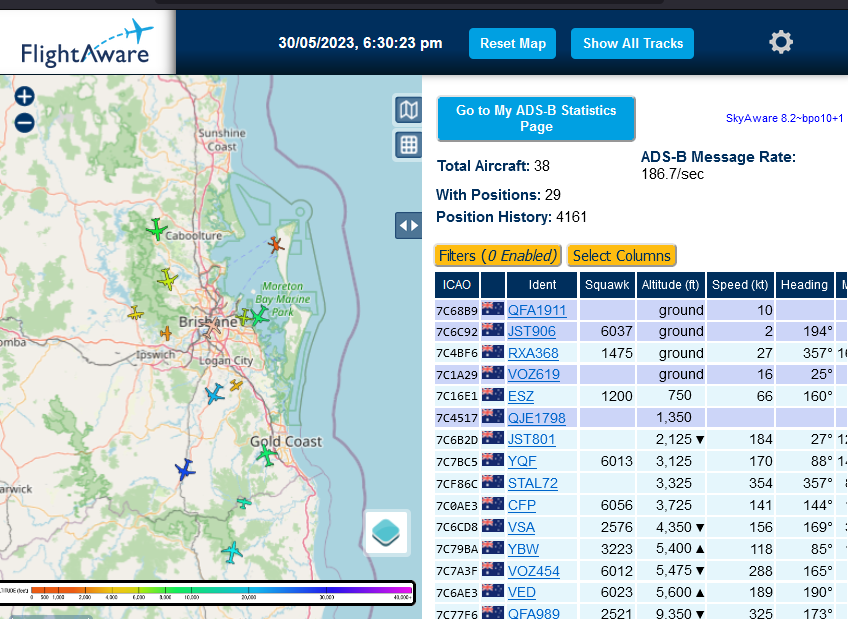Sort table by Speed (kt) header
Viewport: 848px width, 619px height.
pos(740,285)
